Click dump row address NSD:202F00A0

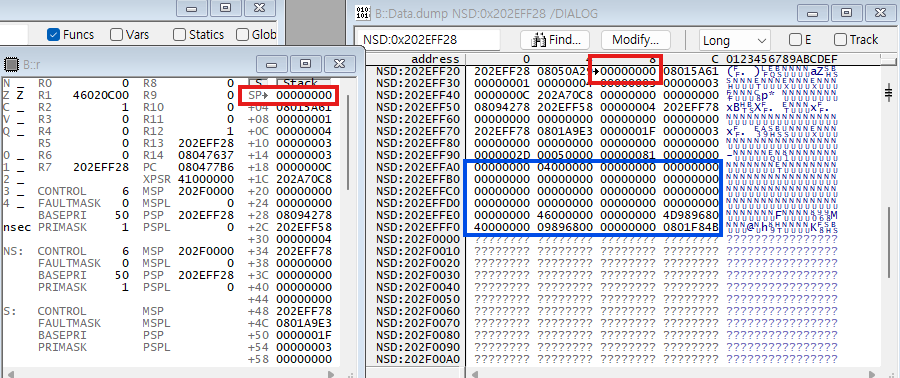418,359
